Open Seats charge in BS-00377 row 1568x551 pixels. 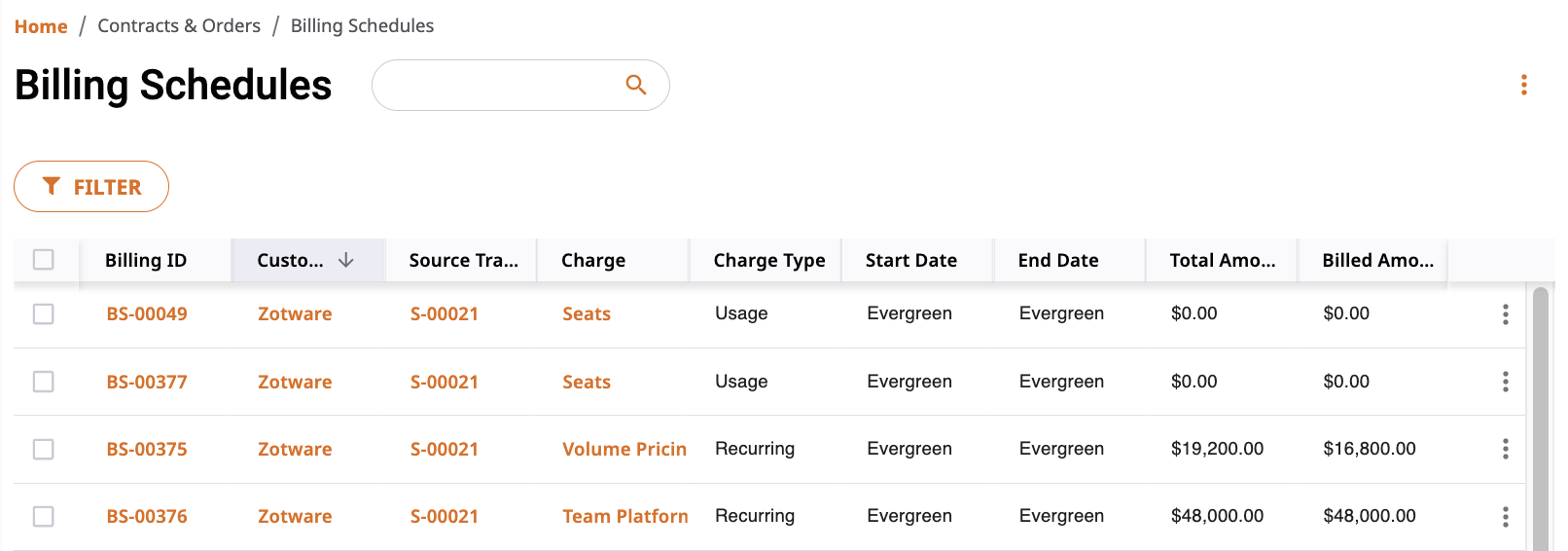coord(587,382)
